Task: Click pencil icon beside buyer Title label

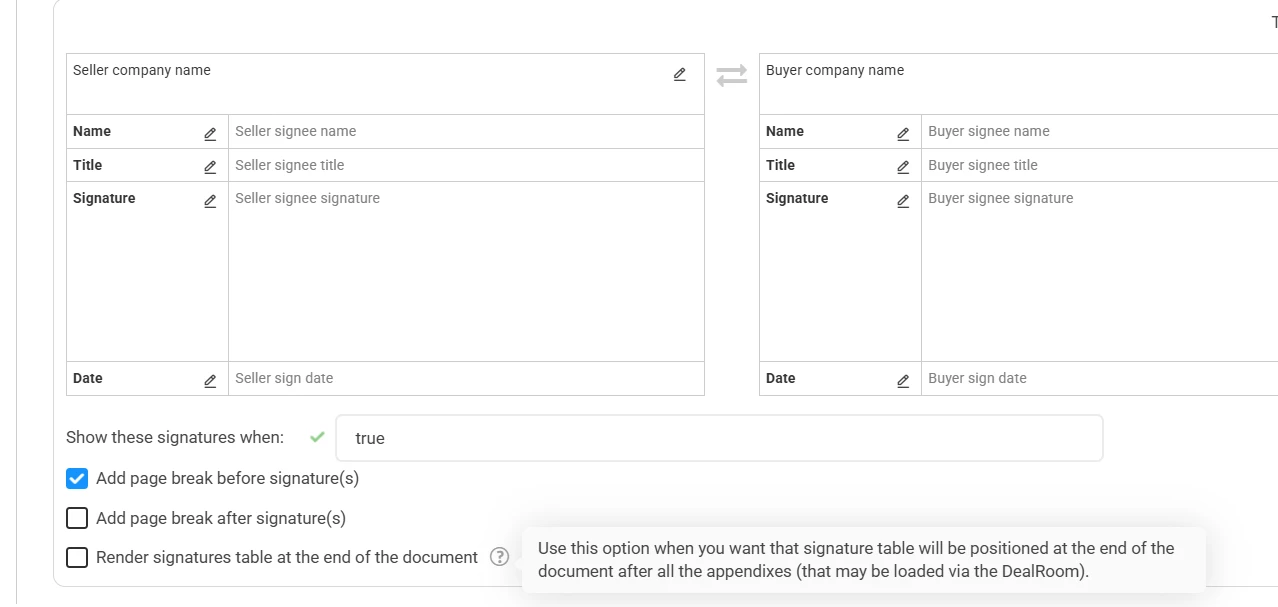Action: 903,167
